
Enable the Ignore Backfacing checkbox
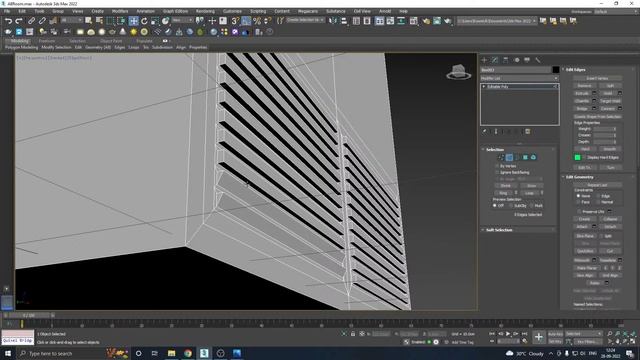[x=497, y=173]
